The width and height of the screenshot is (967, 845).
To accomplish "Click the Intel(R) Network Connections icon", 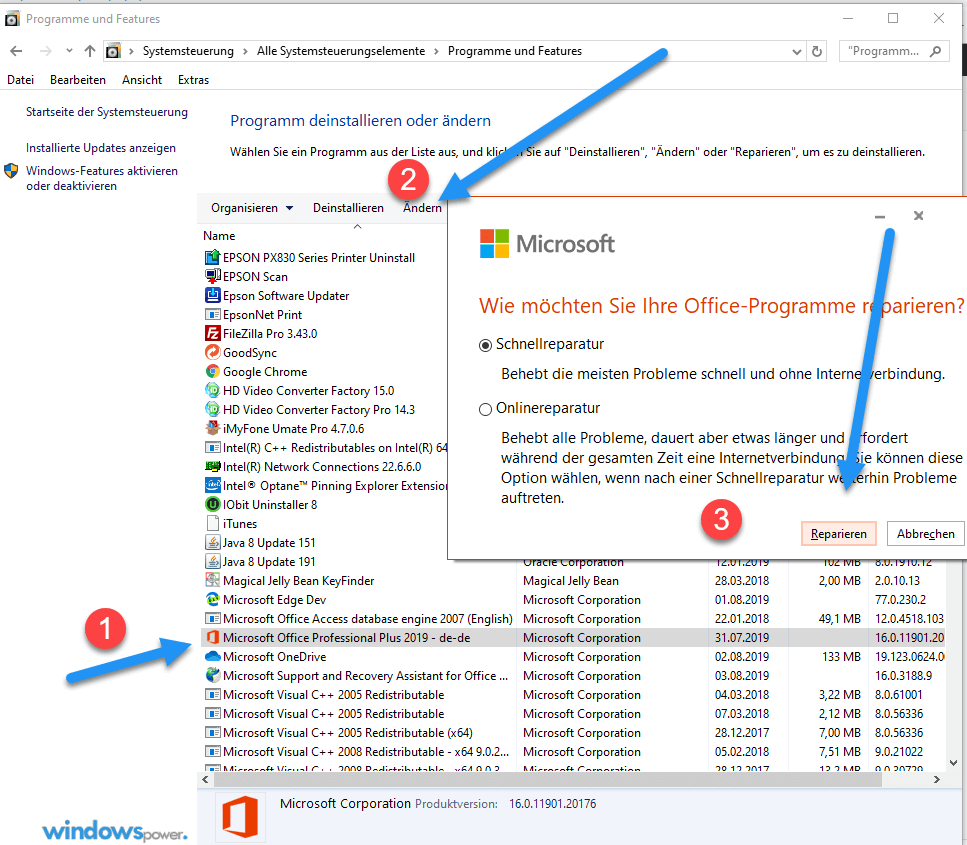I will tap(212, 466).
